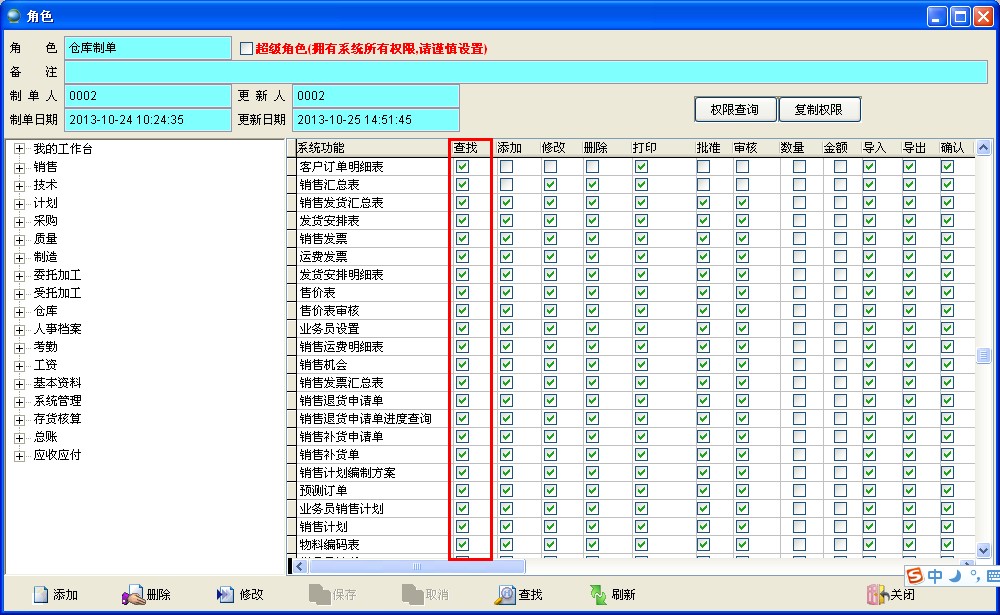Click the 复制权限 button

point(819,109)
